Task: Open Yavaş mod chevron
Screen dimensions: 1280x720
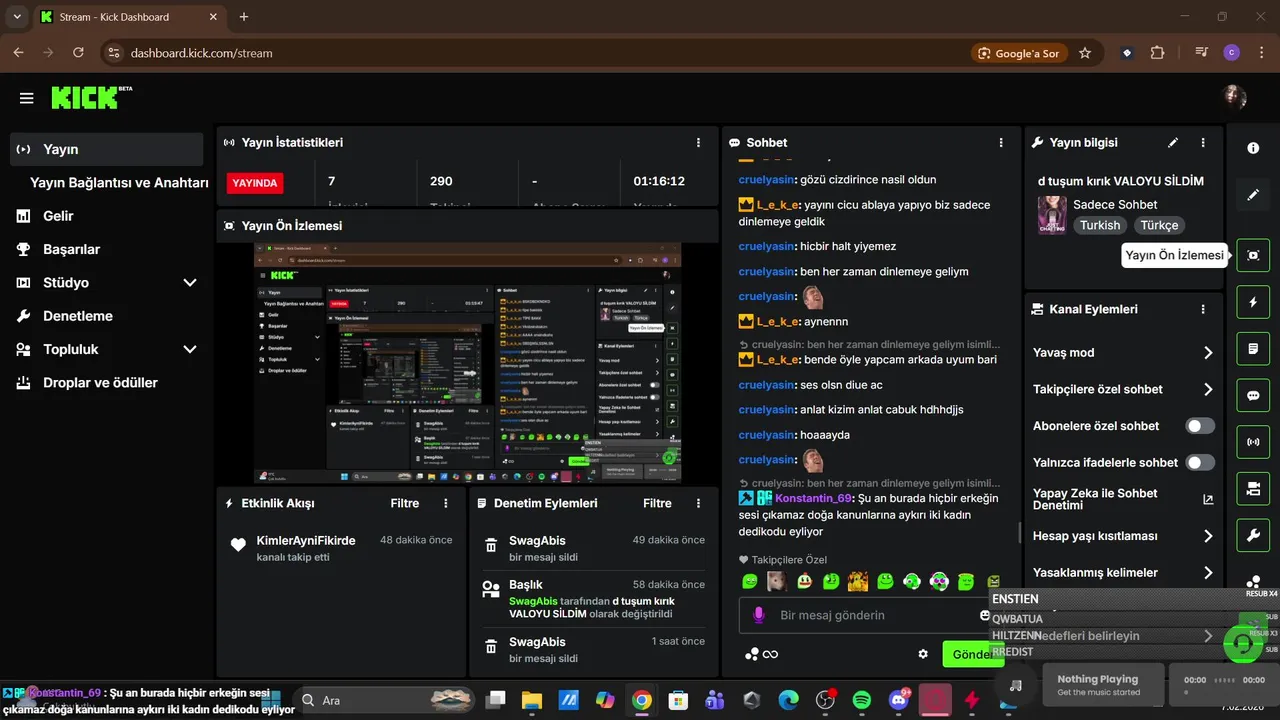Action: 1208,353
